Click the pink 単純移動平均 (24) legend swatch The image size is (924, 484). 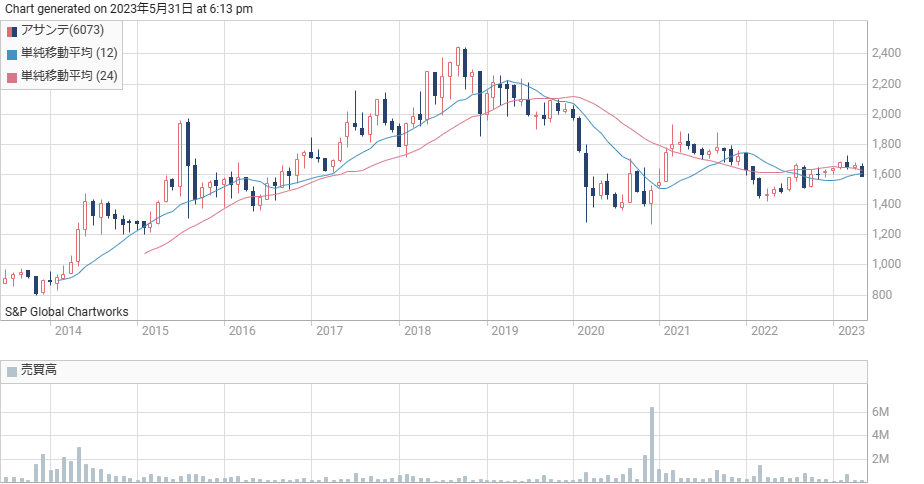pyautogui.click(x=12, y=77)
